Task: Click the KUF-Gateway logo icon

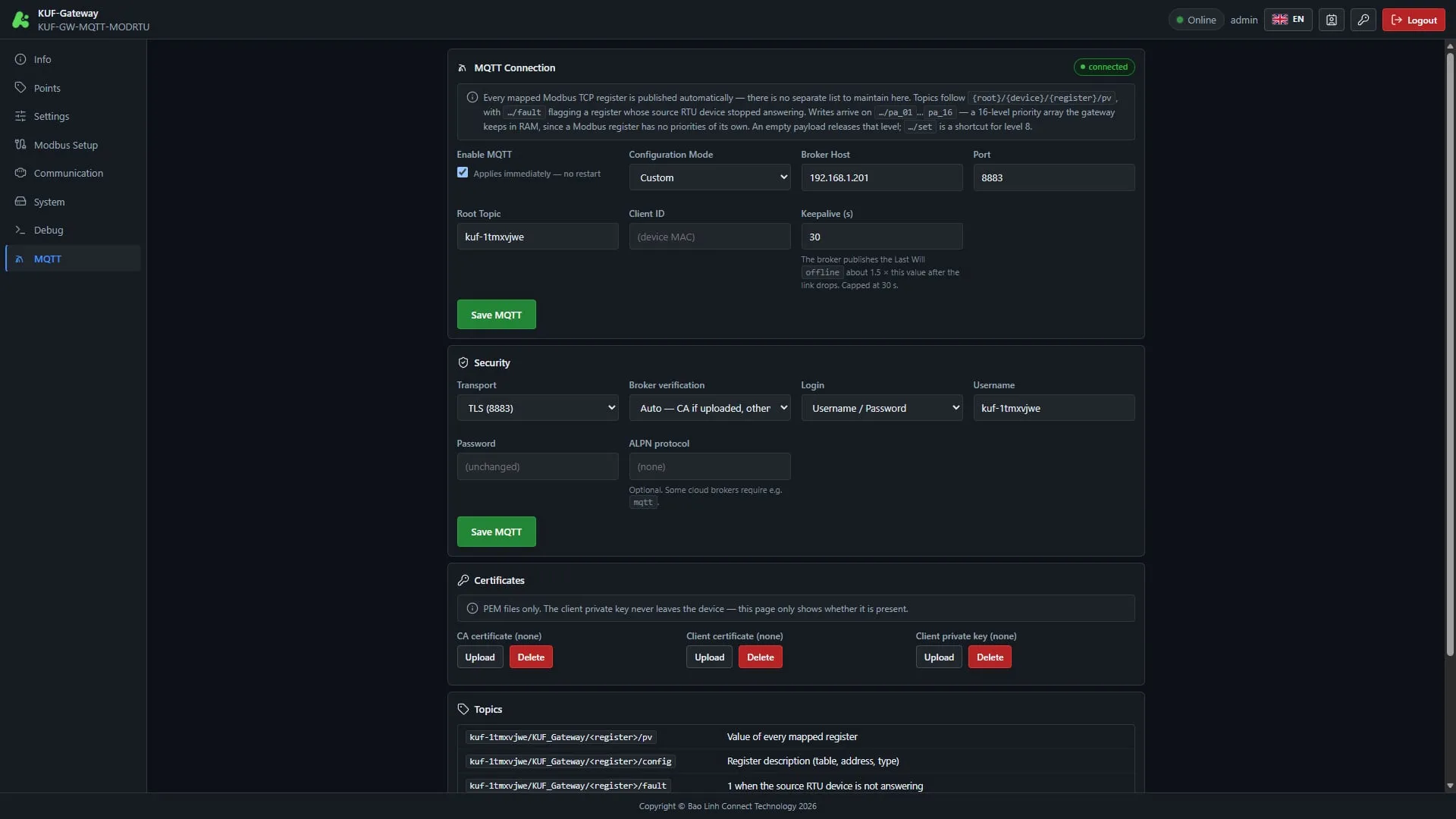Action: (20, 20)
